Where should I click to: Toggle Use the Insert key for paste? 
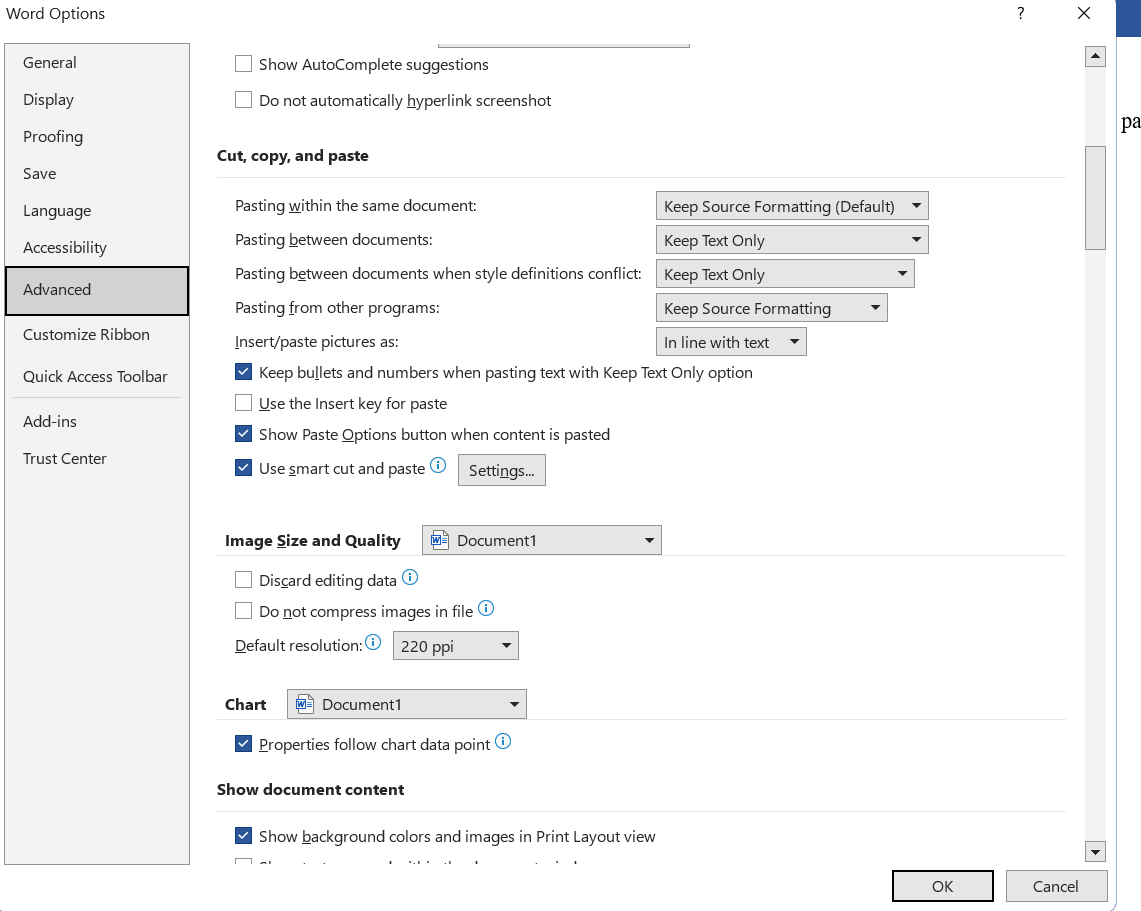point(243,403)
